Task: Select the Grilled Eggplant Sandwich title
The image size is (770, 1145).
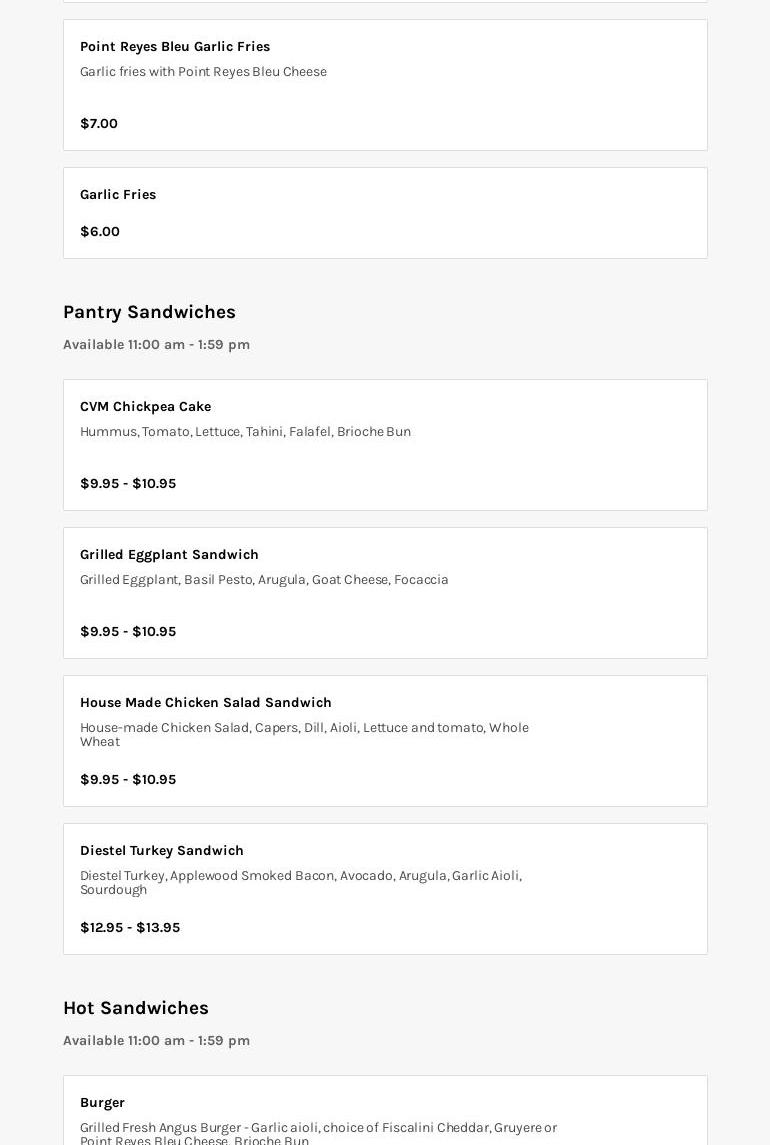Action: (x=169, y=555)
